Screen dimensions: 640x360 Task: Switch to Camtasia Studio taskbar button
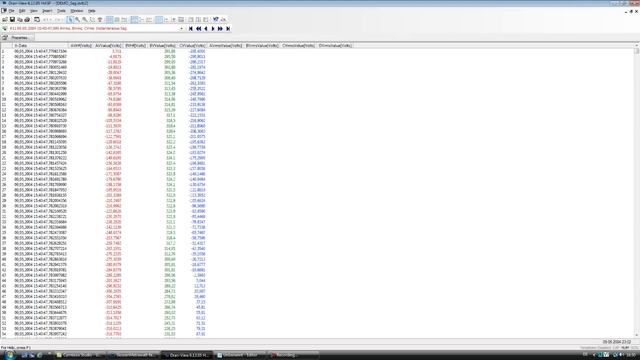click(80, 355)
